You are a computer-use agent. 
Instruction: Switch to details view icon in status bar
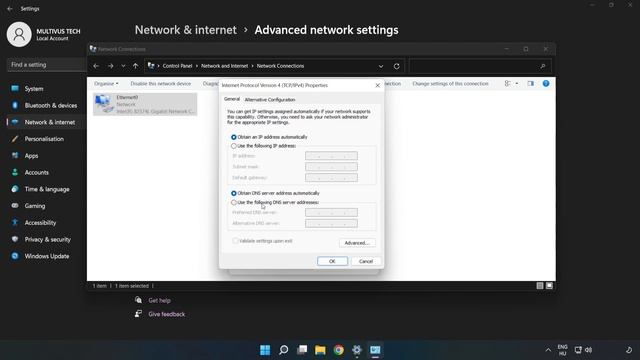click(540, 286)
